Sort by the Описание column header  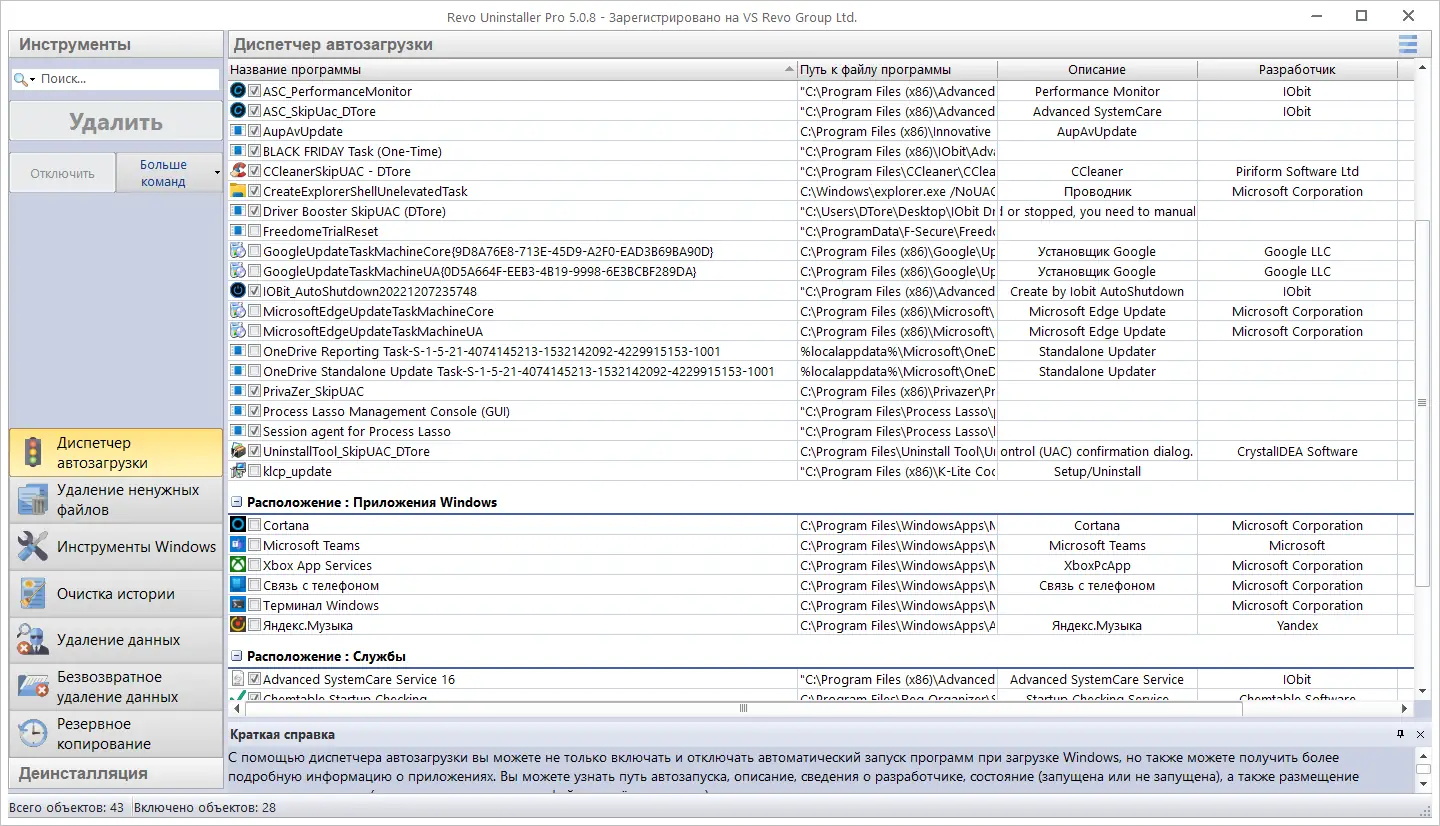pos(1097,70)
